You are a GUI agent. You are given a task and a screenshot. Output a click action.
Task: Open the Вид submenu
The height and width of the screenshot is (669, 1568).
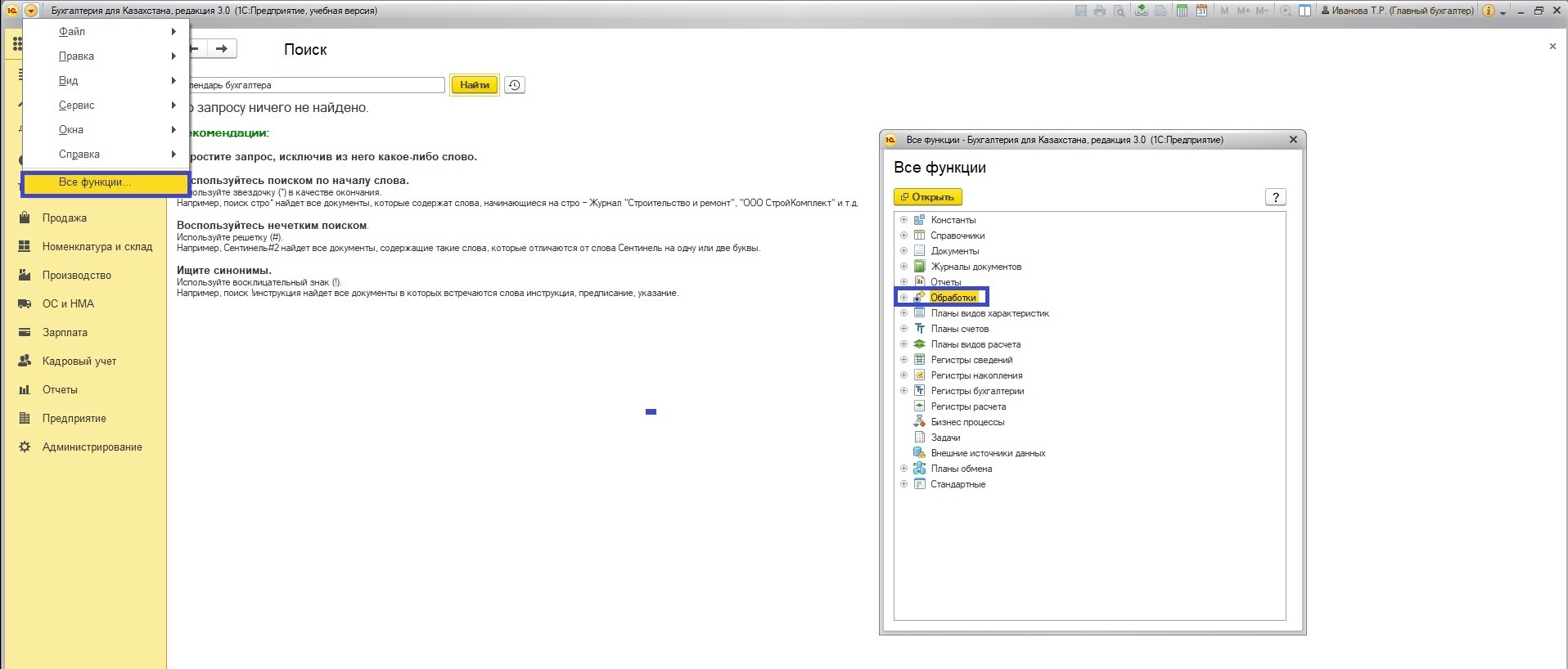106,81
